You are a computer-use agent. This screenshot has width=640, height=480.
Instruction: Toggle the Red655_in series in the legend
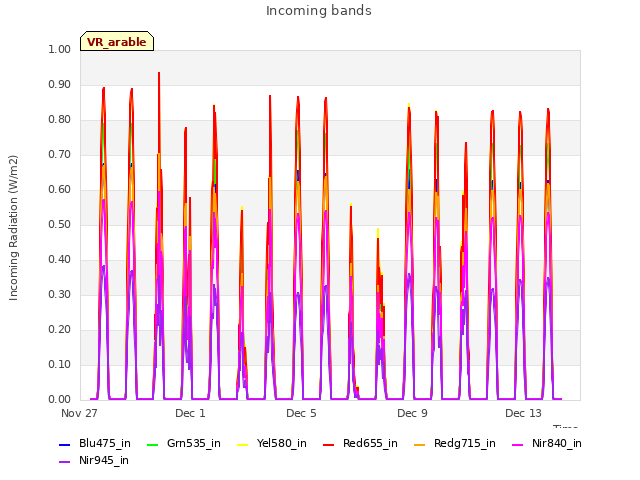point(360,444)
